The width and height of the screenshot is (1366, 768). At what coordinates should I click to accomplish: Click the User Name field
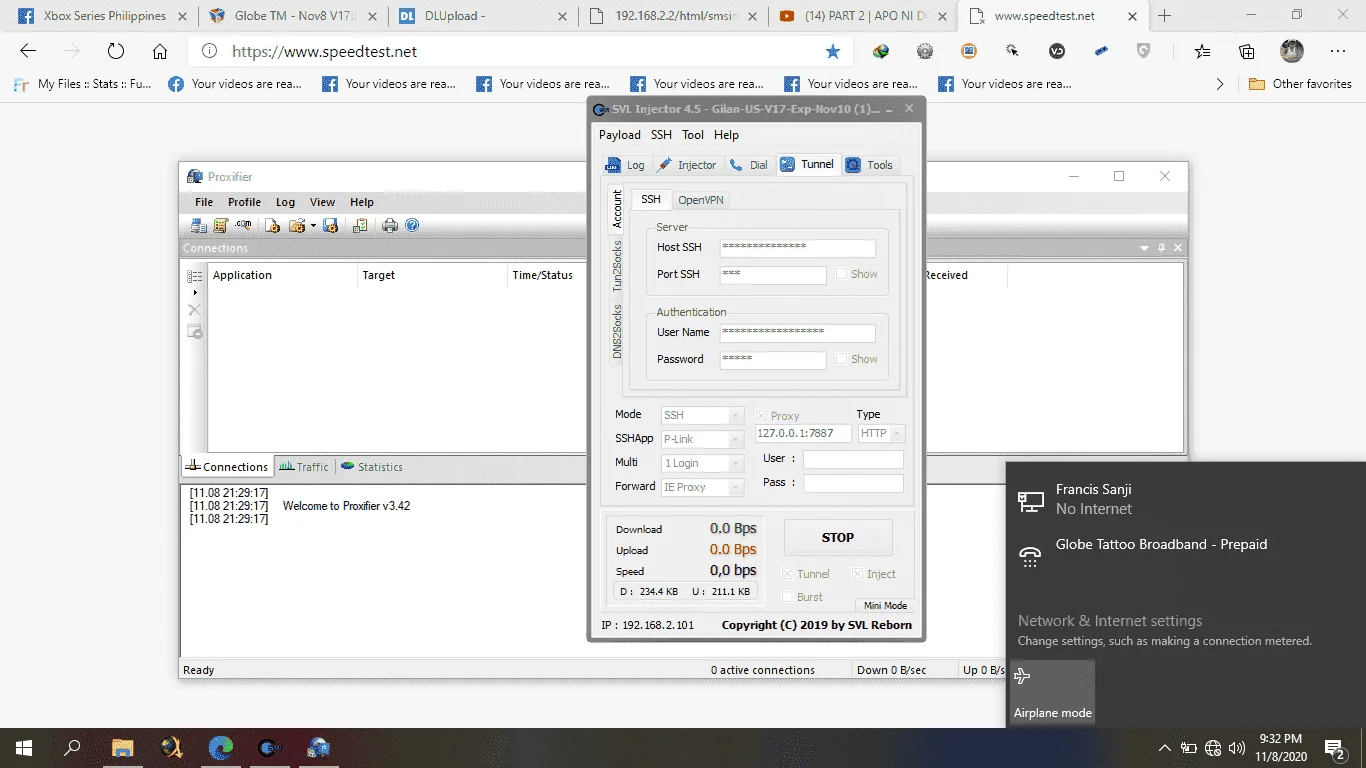797,333
